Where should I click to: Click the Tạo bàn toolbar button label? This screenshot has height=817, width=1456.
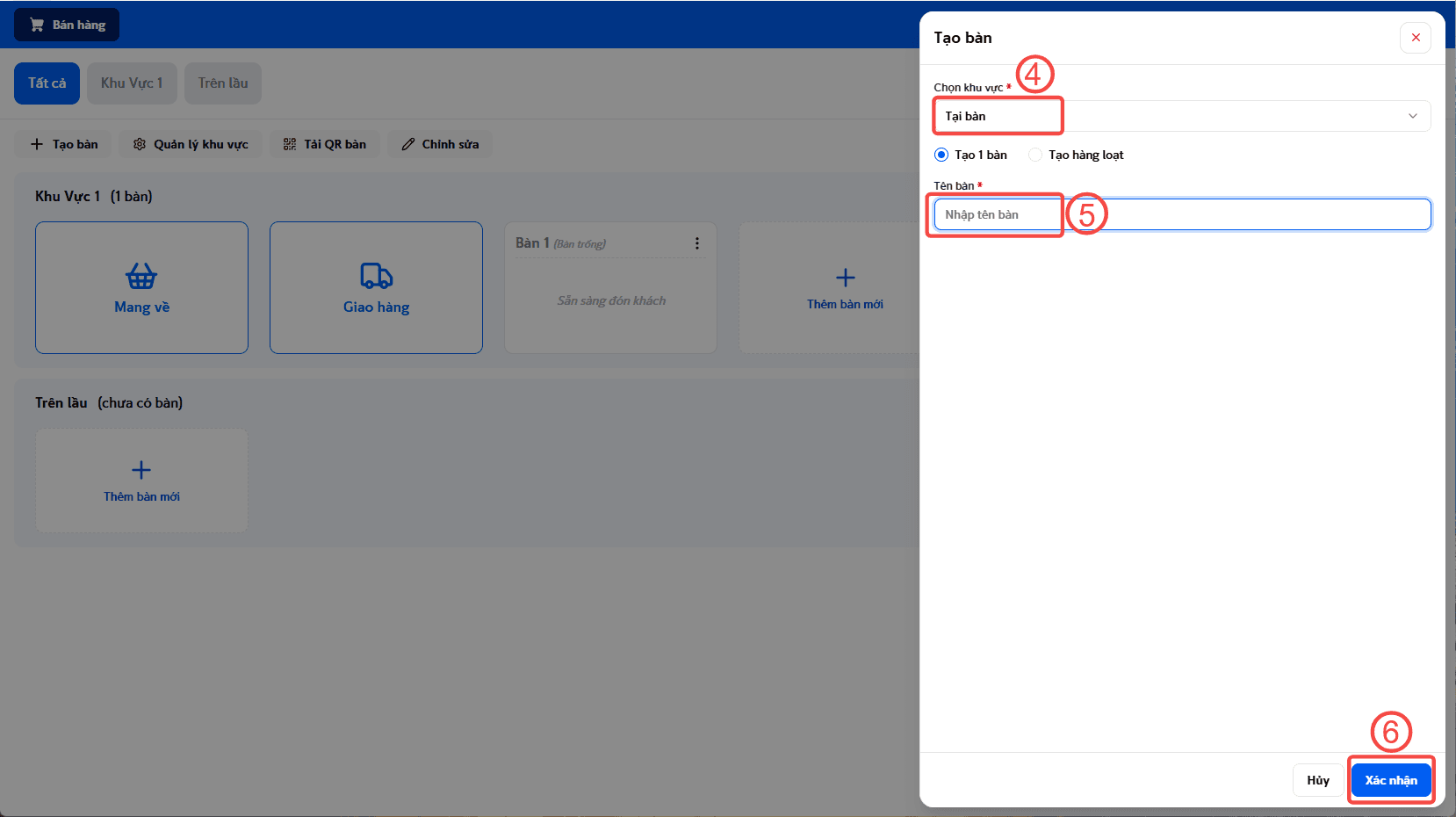pyautogui.click(x=76, y=144)
